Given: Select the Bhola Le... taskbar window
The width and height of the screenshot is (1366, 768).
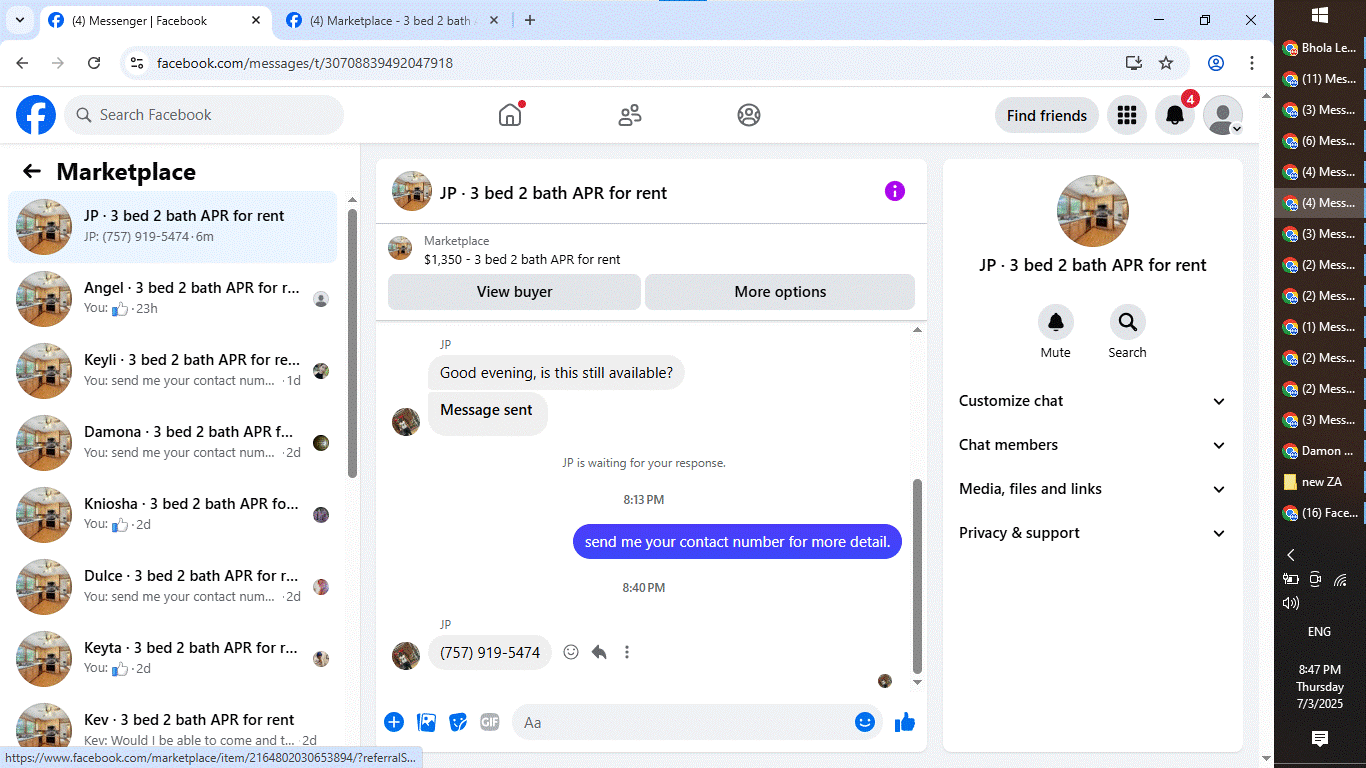Looking at the screenshot, I should click(1320, 48).
